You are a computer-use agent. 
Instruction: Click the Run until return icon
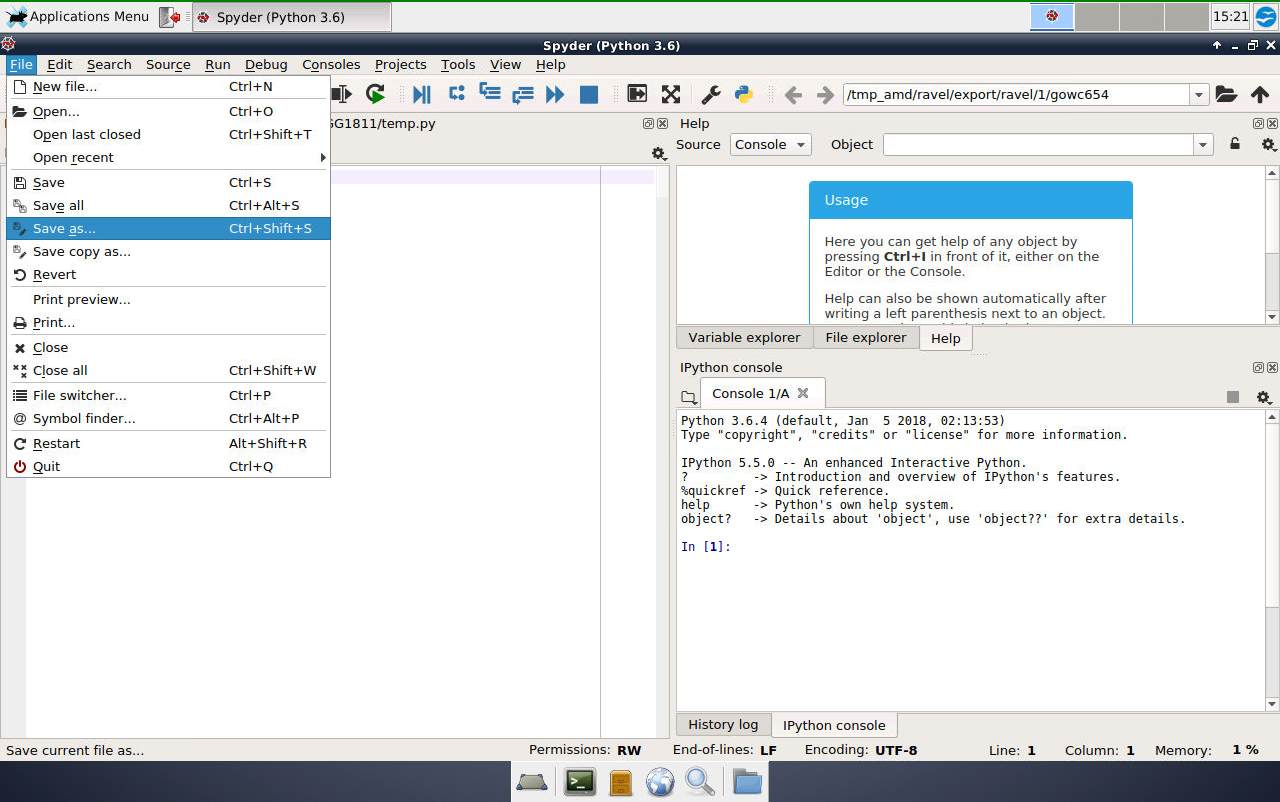(522, 94)
